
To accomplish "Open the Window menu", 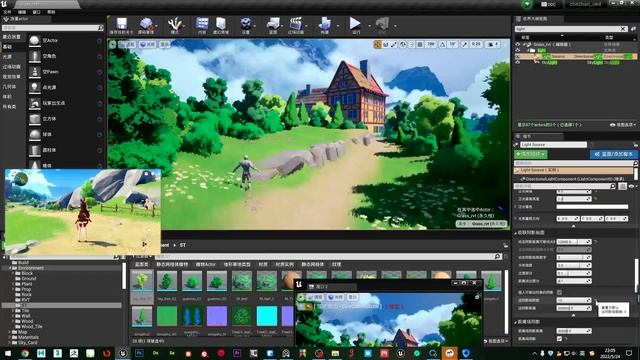I will click(36, 12).
